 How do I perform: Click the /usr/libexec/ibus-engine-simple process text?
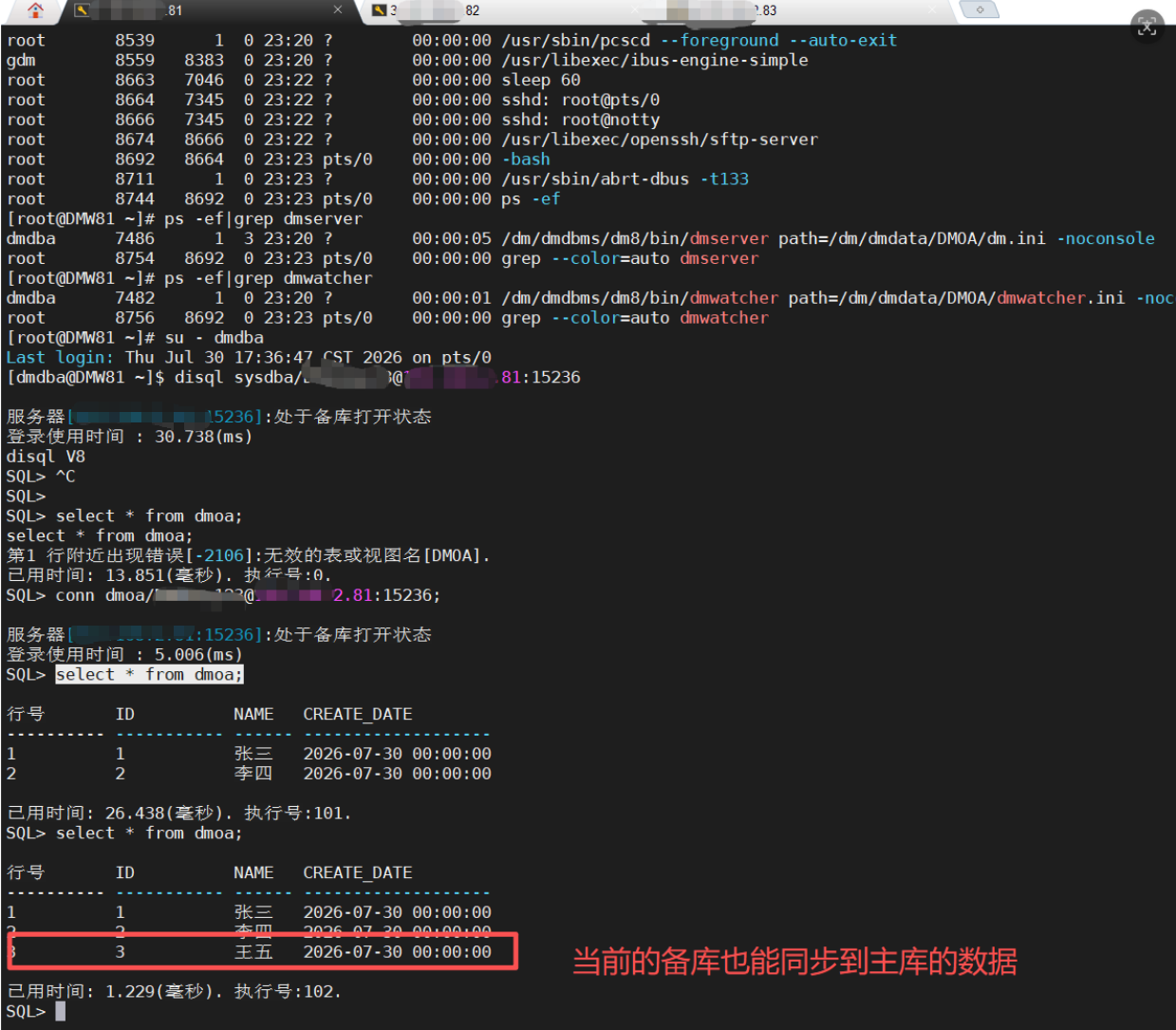[x=655, y=61]
